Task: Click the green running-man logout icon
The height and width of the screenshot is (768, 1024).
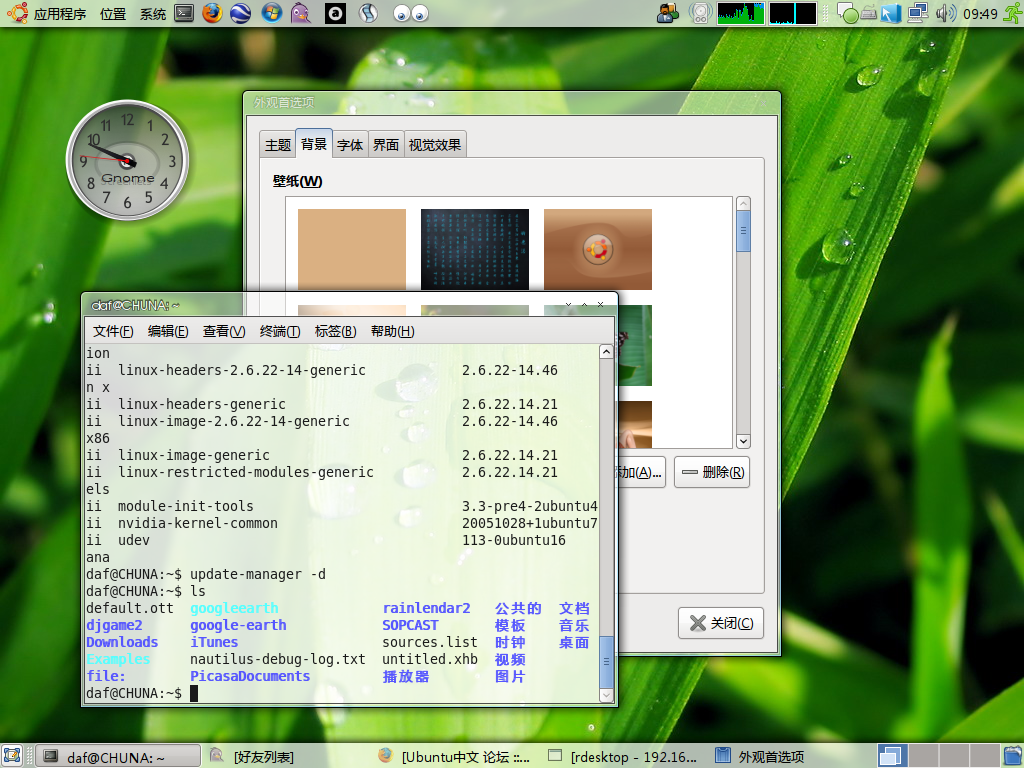Action: coord(1013,13)
